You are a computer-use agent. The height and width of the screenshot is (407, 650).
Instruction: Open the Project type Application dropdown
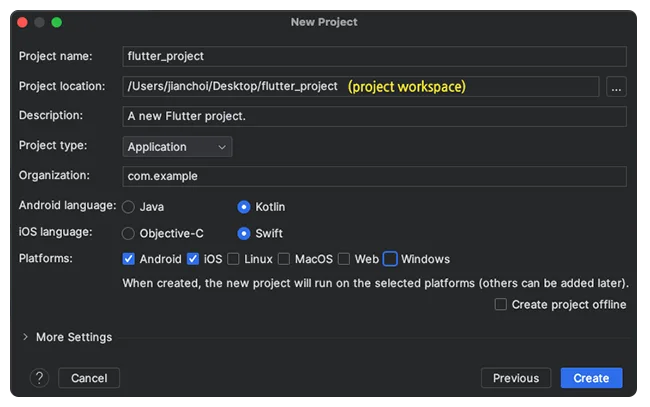click(177, 147)
